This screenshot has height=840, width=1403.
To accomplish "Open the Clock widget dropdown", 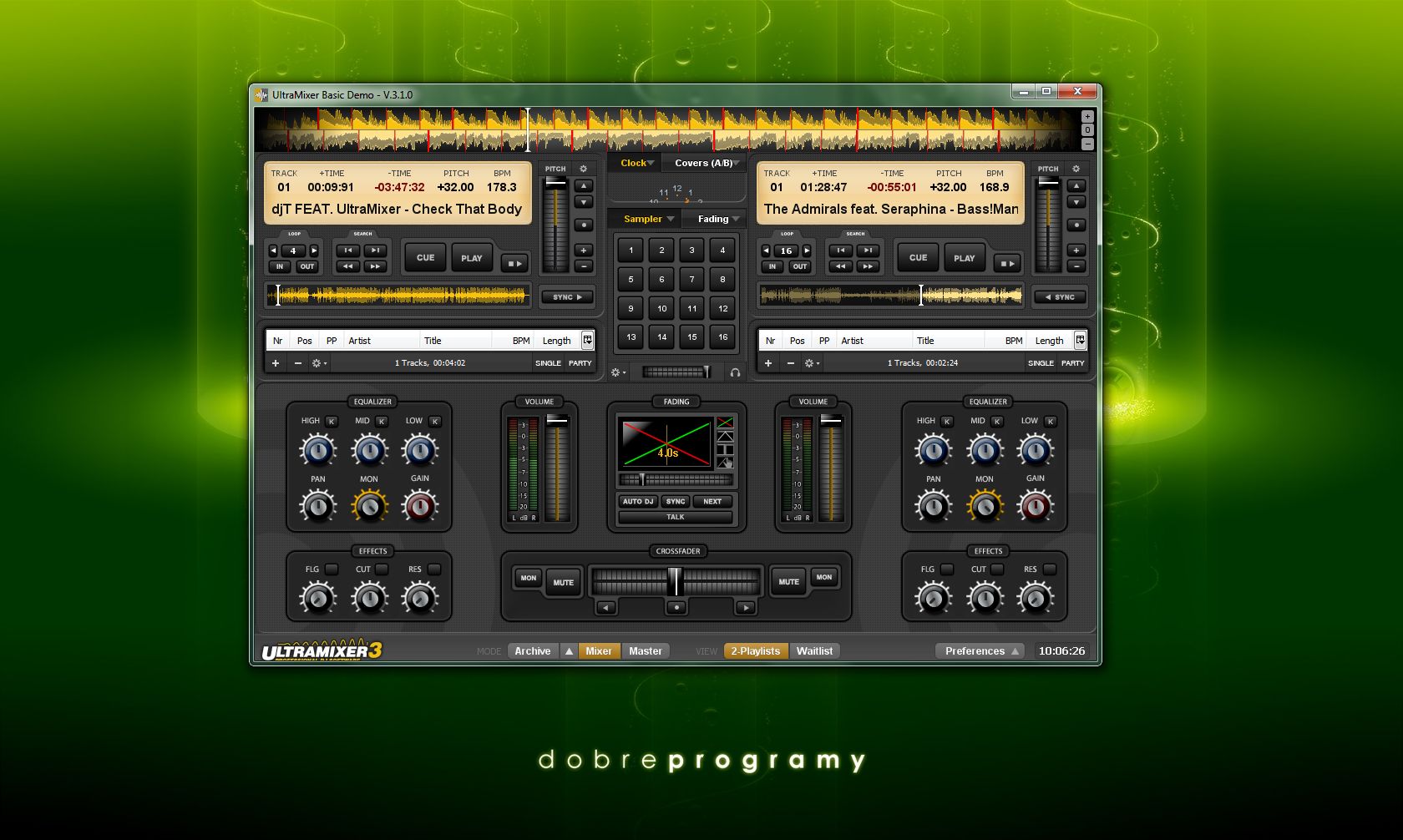I will coord(636,163).
